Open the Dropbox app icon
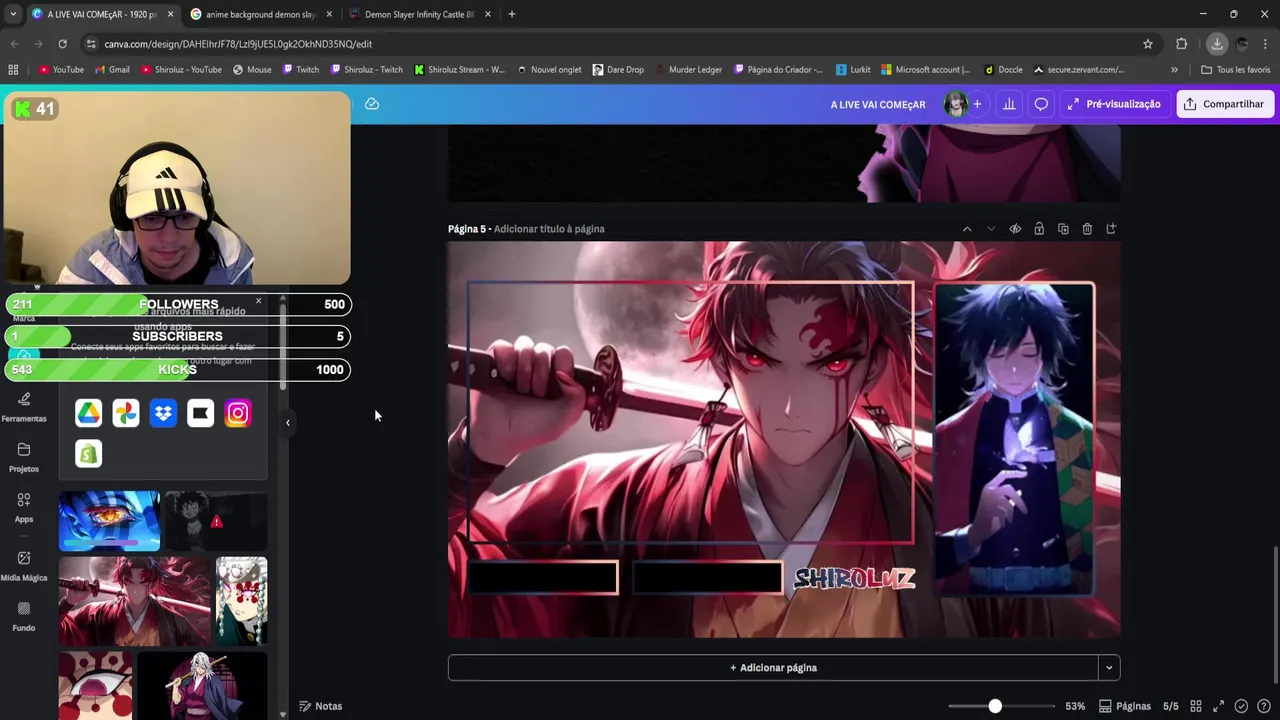The width and height of the screenshot is (1280, 720). 163,413
